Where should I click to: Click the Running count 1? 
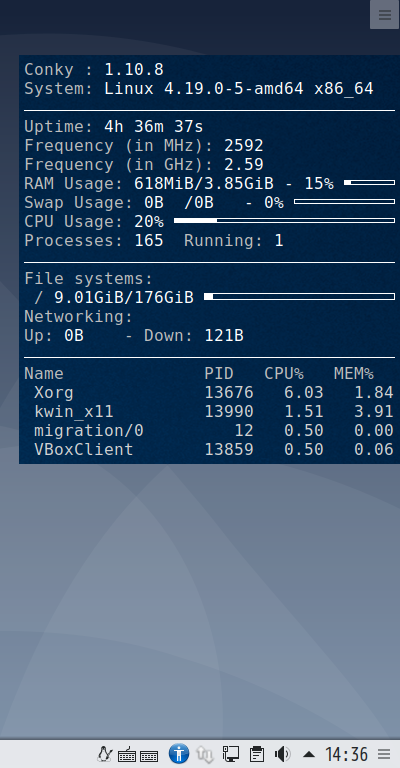(279, 240)
